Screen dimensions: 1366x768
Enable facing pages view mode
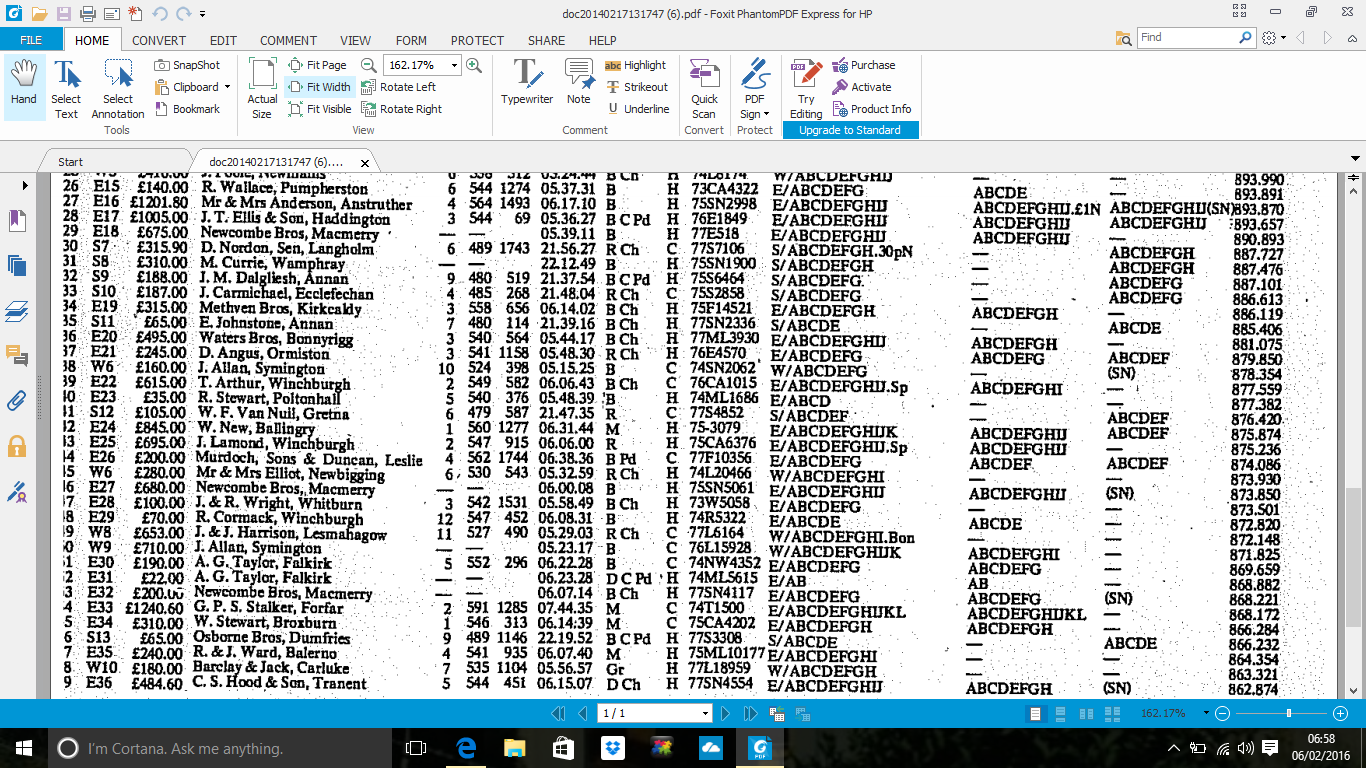pyautogui.click(x=1086, y=713)
